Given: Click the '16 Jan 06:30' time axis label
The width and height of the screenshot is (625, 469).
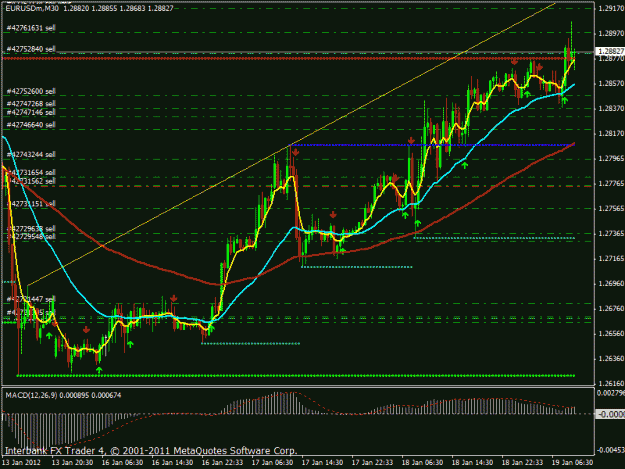Looking at the screenshot, I should pyautogui.click(x=122, y=463).
